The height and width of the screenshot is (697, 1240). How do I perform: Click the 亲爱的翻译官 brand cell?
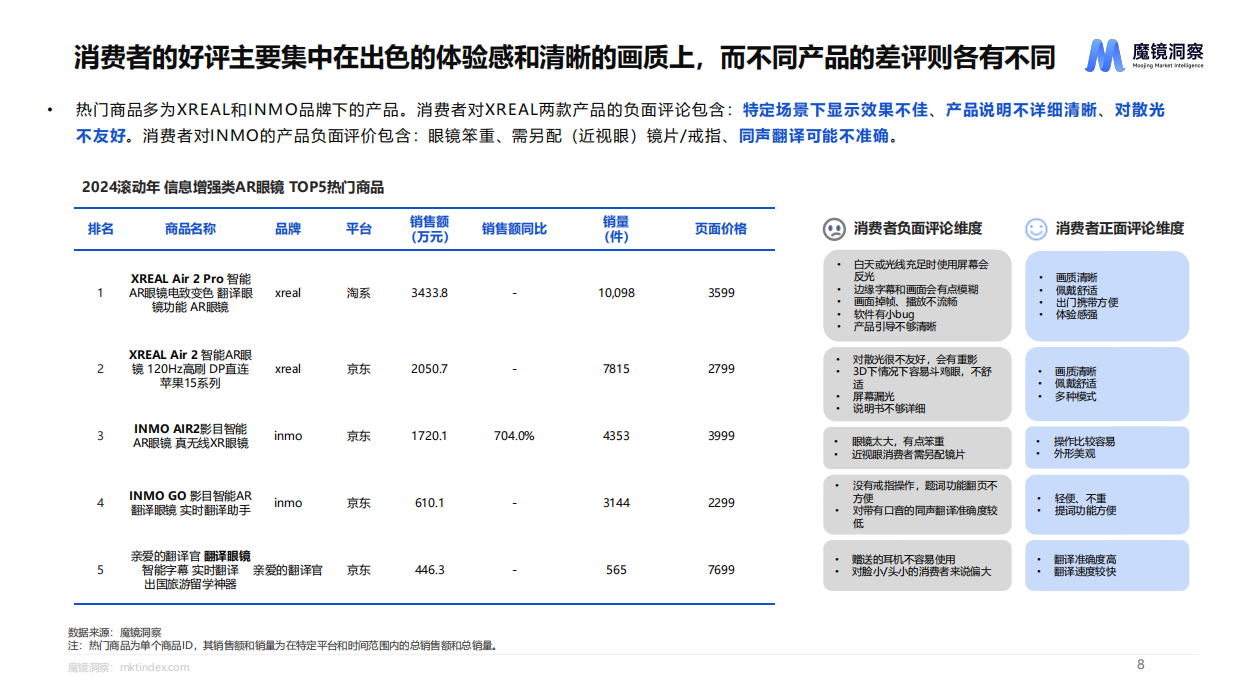pyautogui.click(x=288, y=570)
